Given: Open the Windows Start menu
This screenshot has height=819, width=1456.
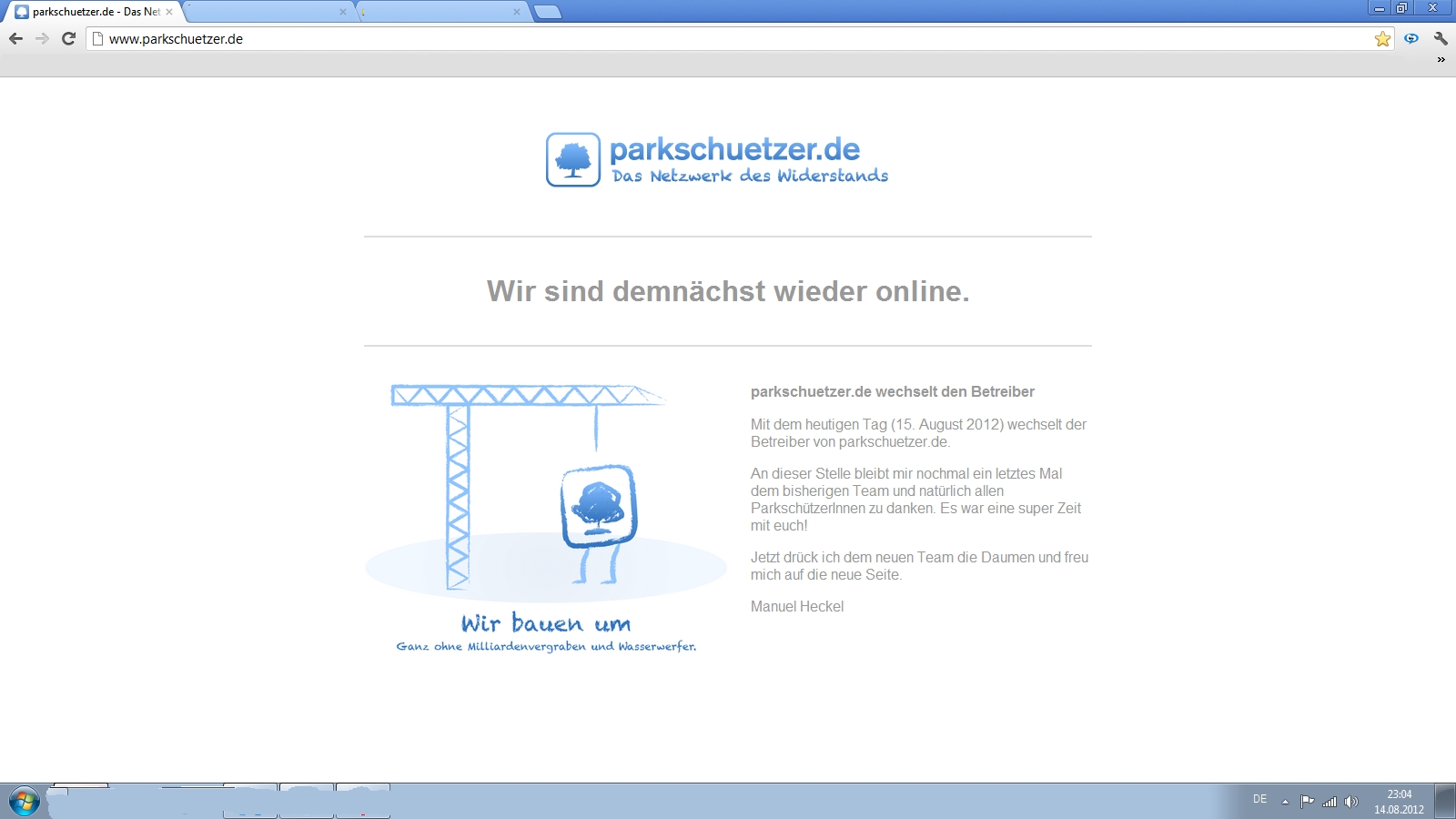Looking at the screenshot, I should pos(24,801).
